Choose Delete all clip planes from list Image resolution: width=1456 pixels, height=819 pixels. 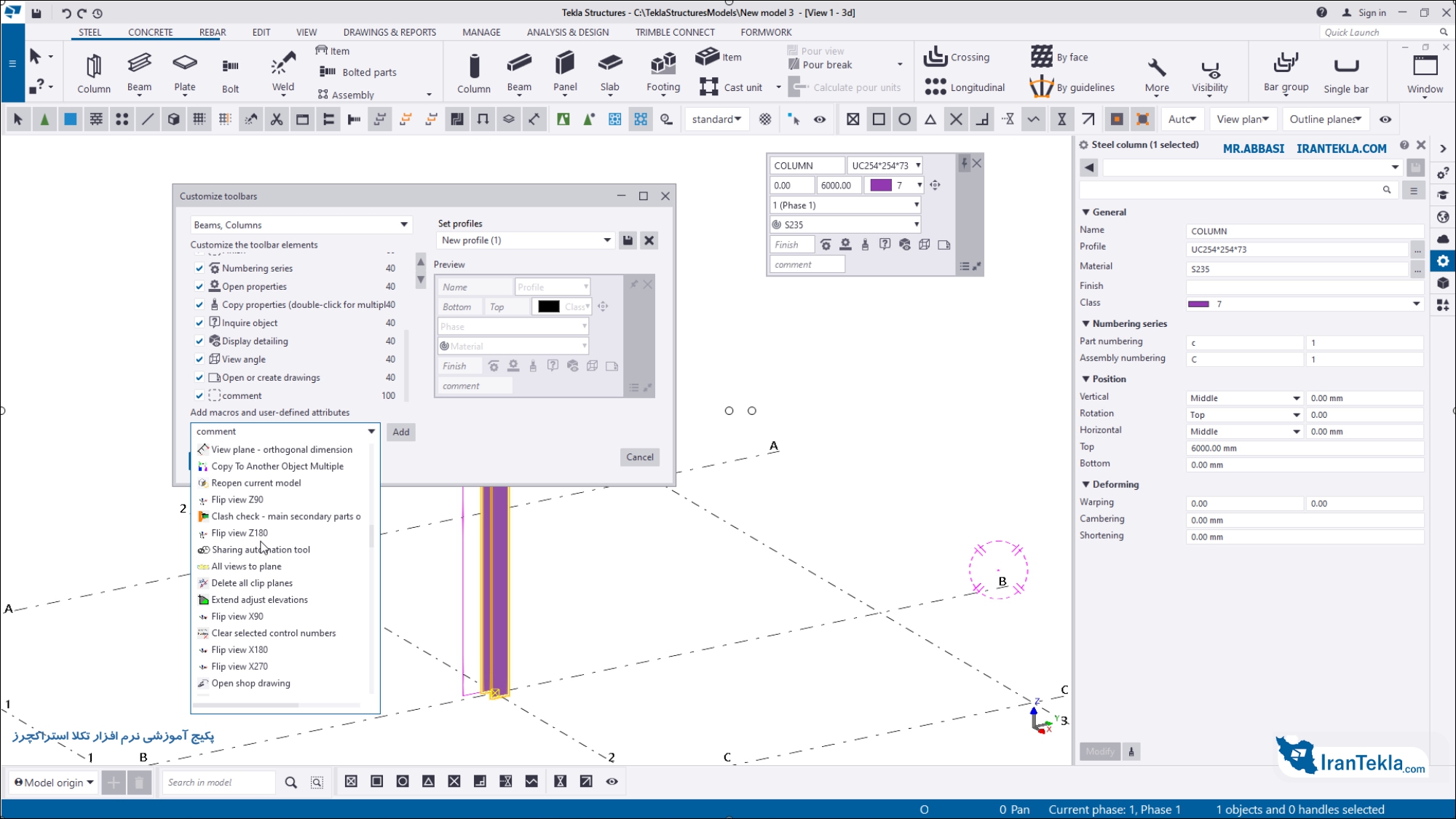pos(252,583)
